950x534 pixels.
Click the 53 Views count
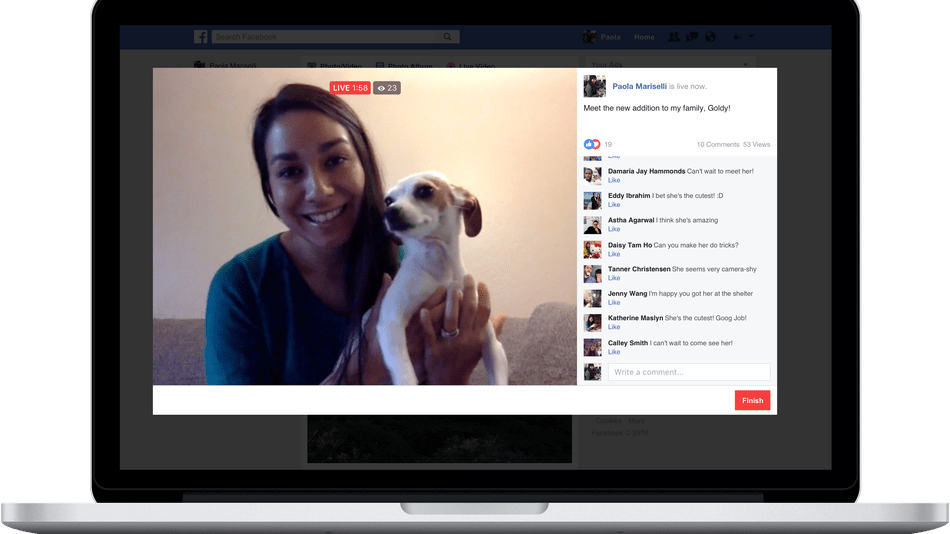point(756,144)
